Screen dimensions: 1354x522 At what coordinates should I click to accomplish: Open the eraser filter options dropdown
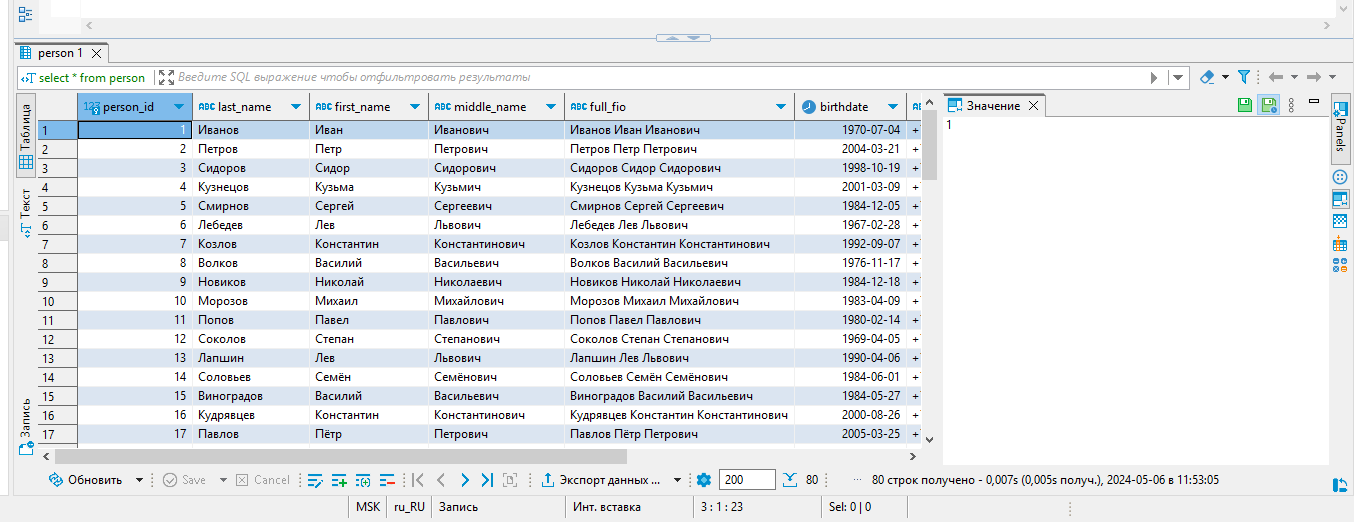pyautogui.click(x=1225, y=77)
